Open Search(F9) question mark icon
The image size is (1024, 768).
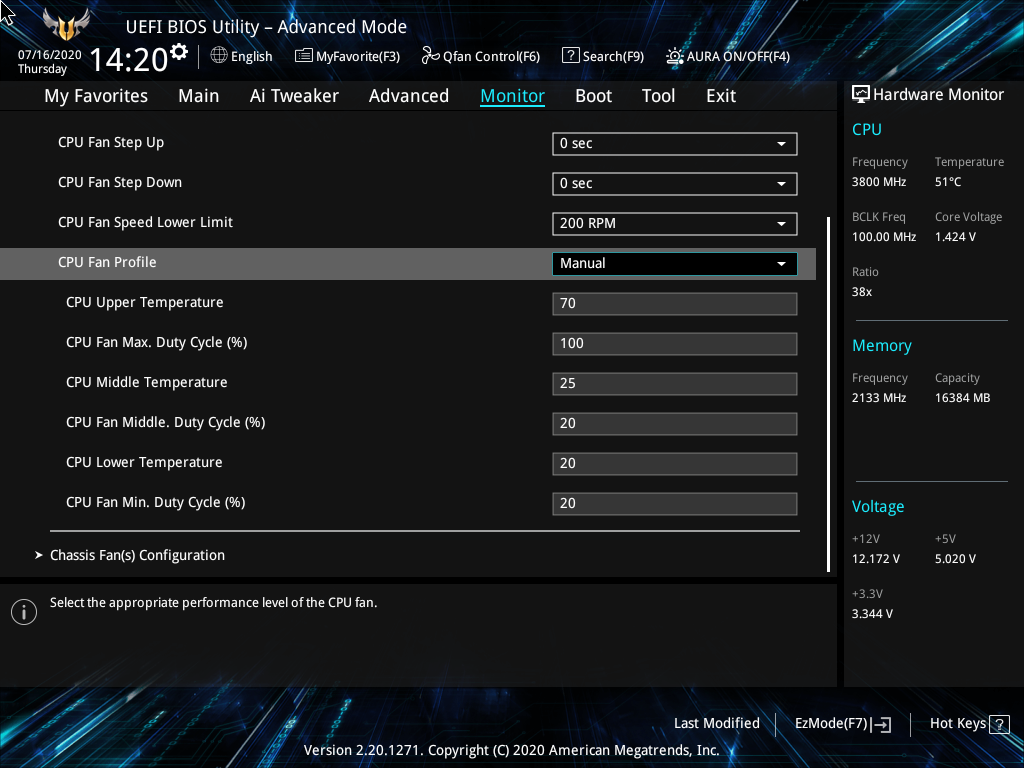(570, 56)
